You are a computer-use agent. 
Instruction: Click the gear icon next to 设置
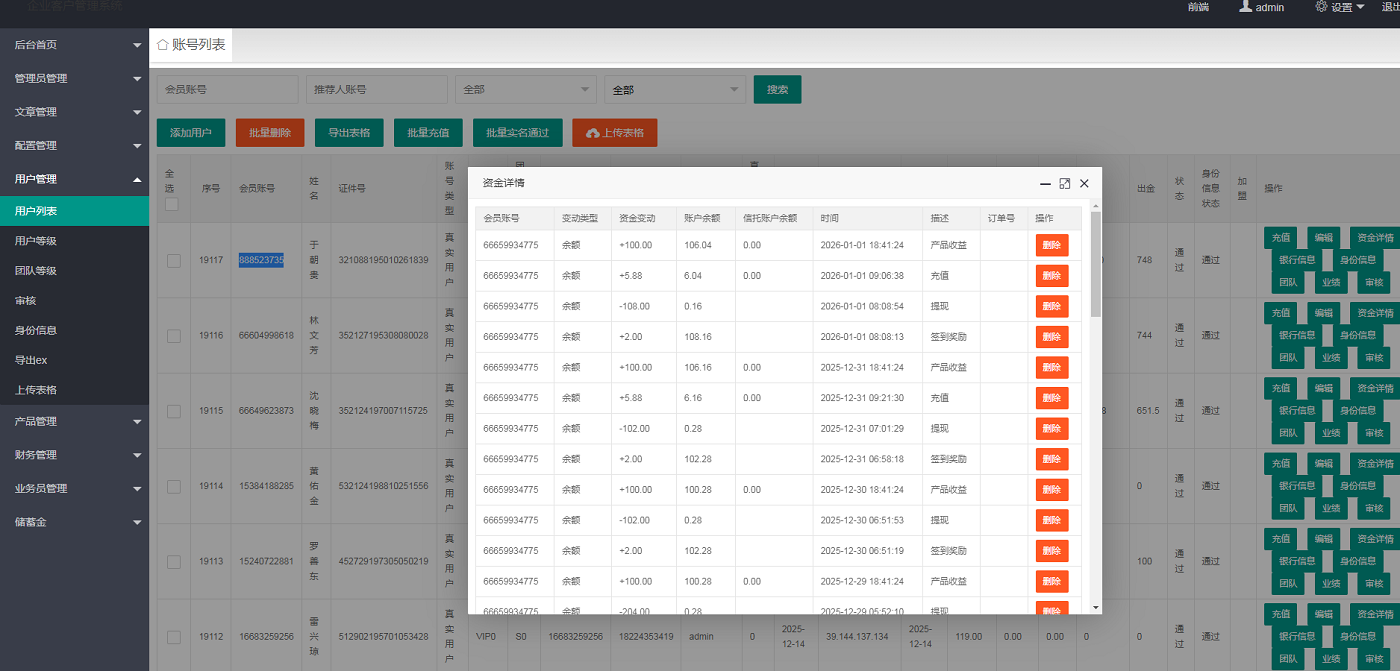(x=1321, y=6)
